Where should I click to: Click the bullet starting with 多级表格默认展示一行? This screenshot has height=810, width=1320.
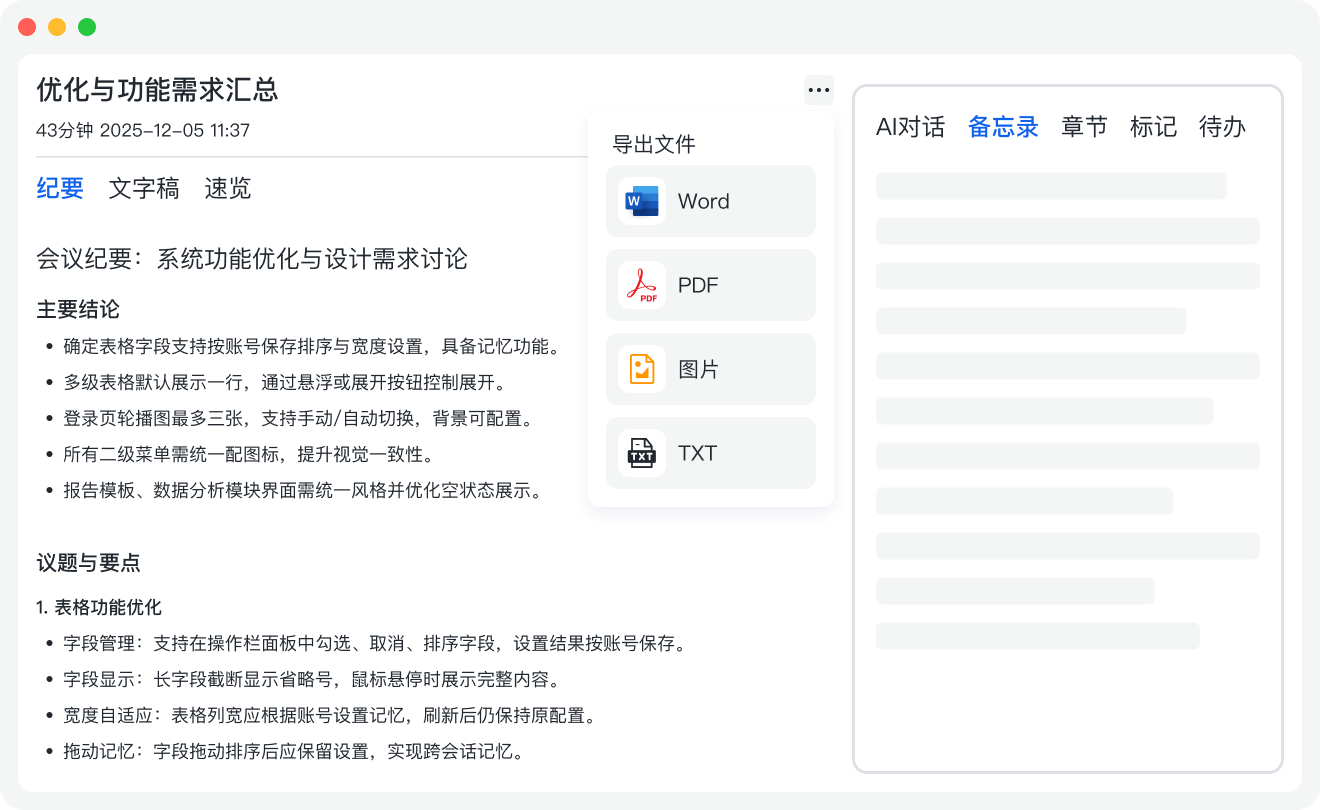(x=277, y=383)
